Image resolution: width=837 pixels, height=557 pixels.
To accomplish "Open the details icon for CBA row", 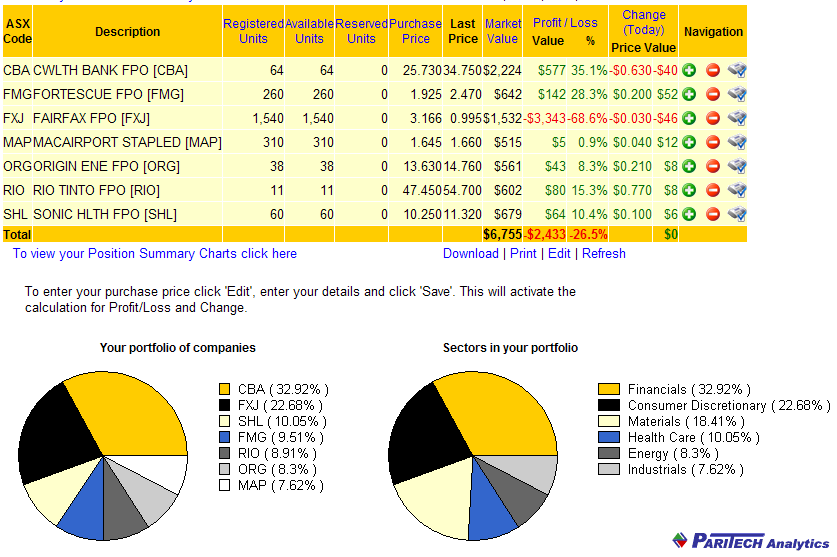I will 737,70.
